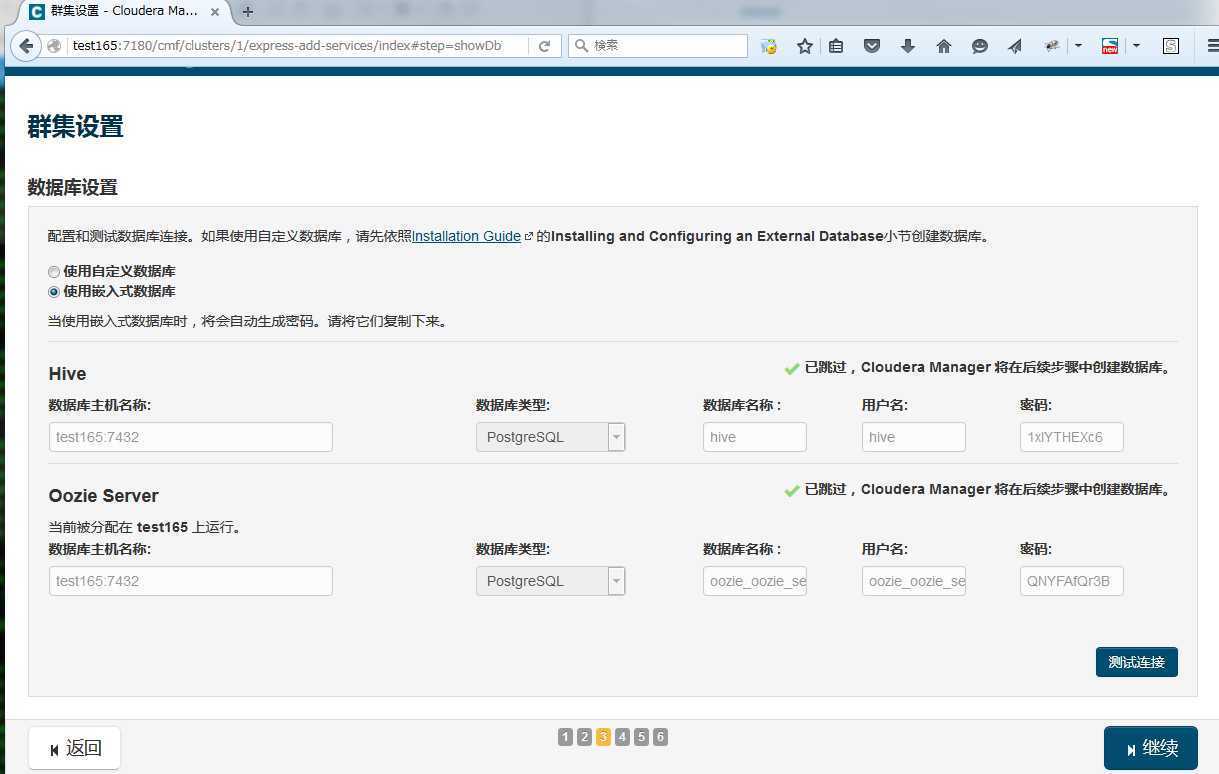Open a new browser tab
Screen dimensions: 1219x774
tap(248, 12)
